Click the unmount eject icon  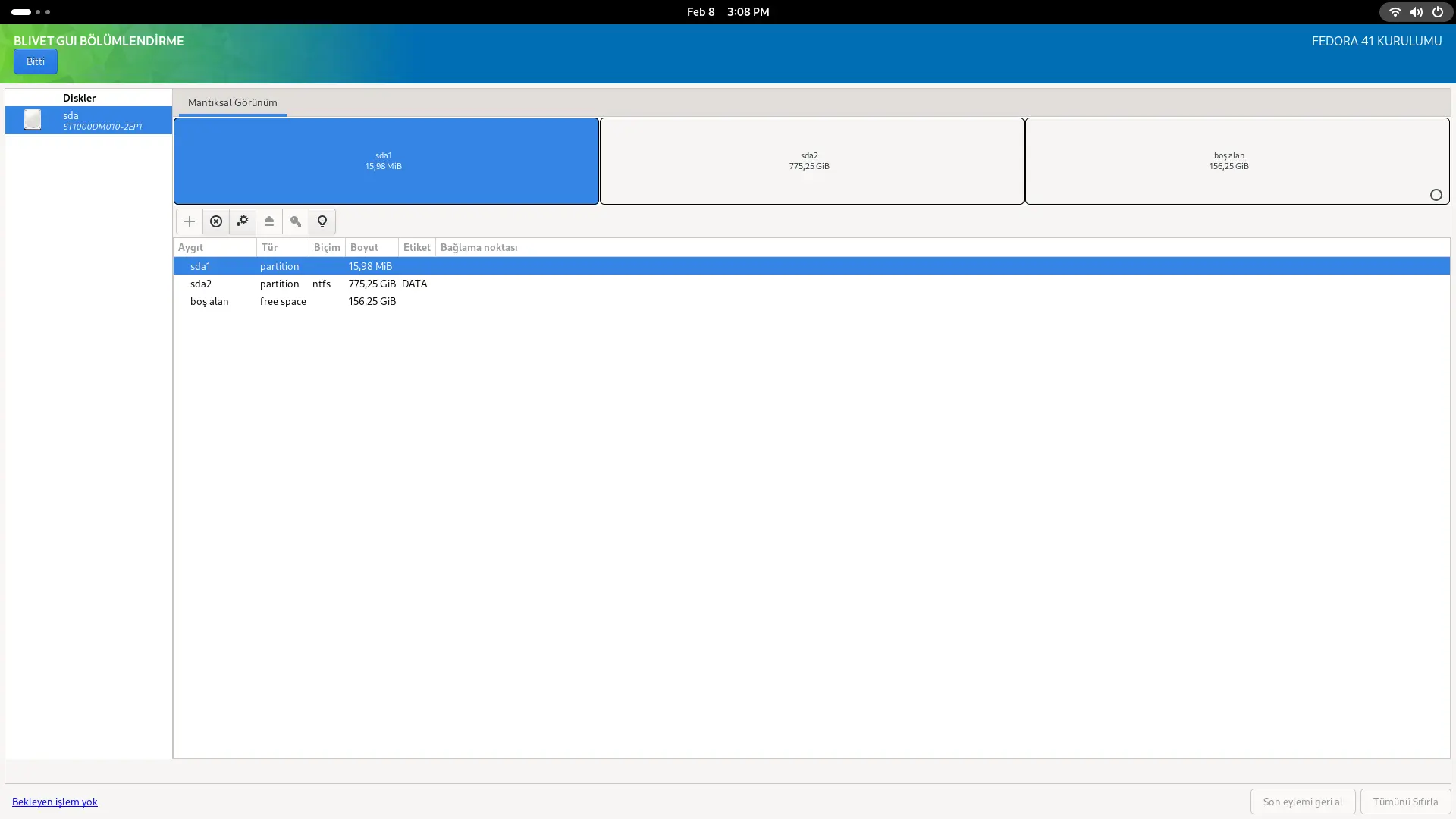point(269,221)
